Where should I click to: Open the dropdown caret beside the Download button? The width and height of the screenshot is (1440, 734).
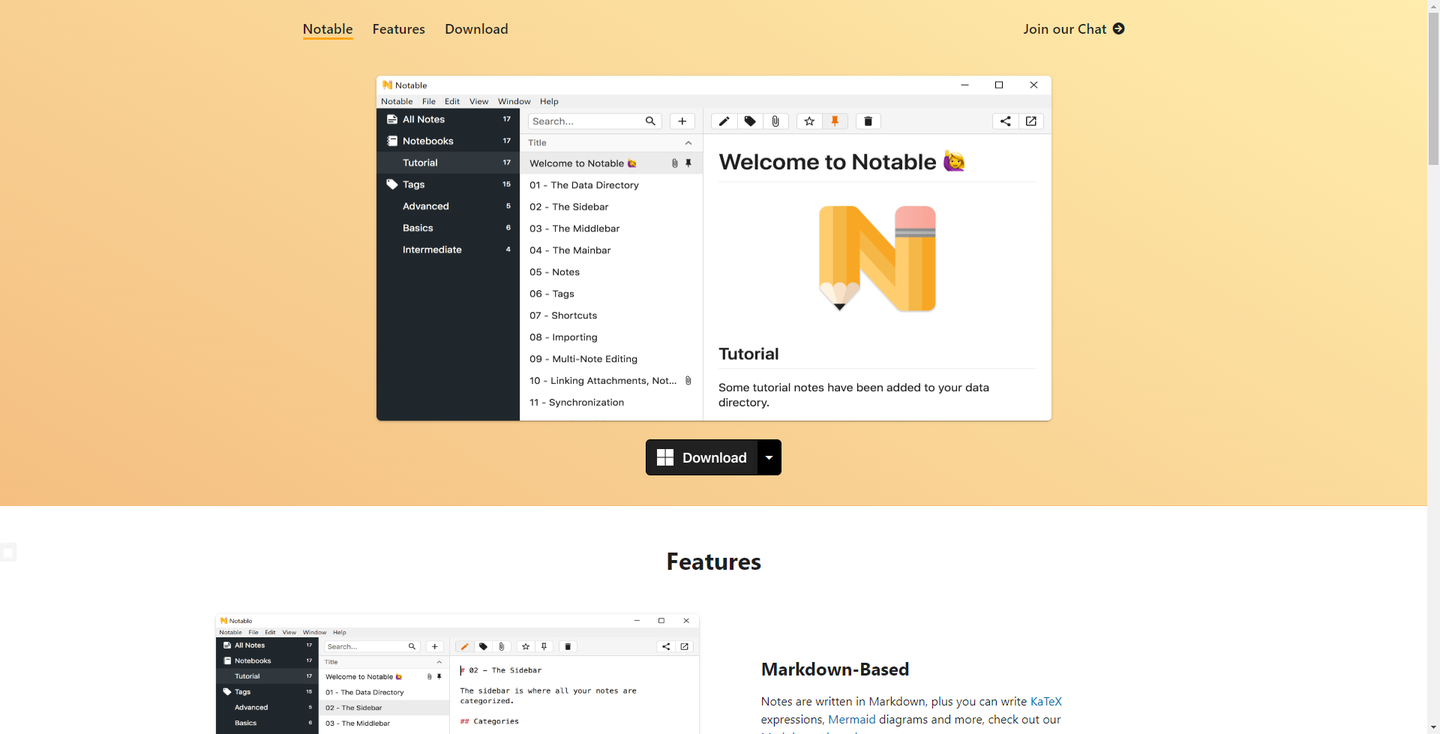click(769, 458)
